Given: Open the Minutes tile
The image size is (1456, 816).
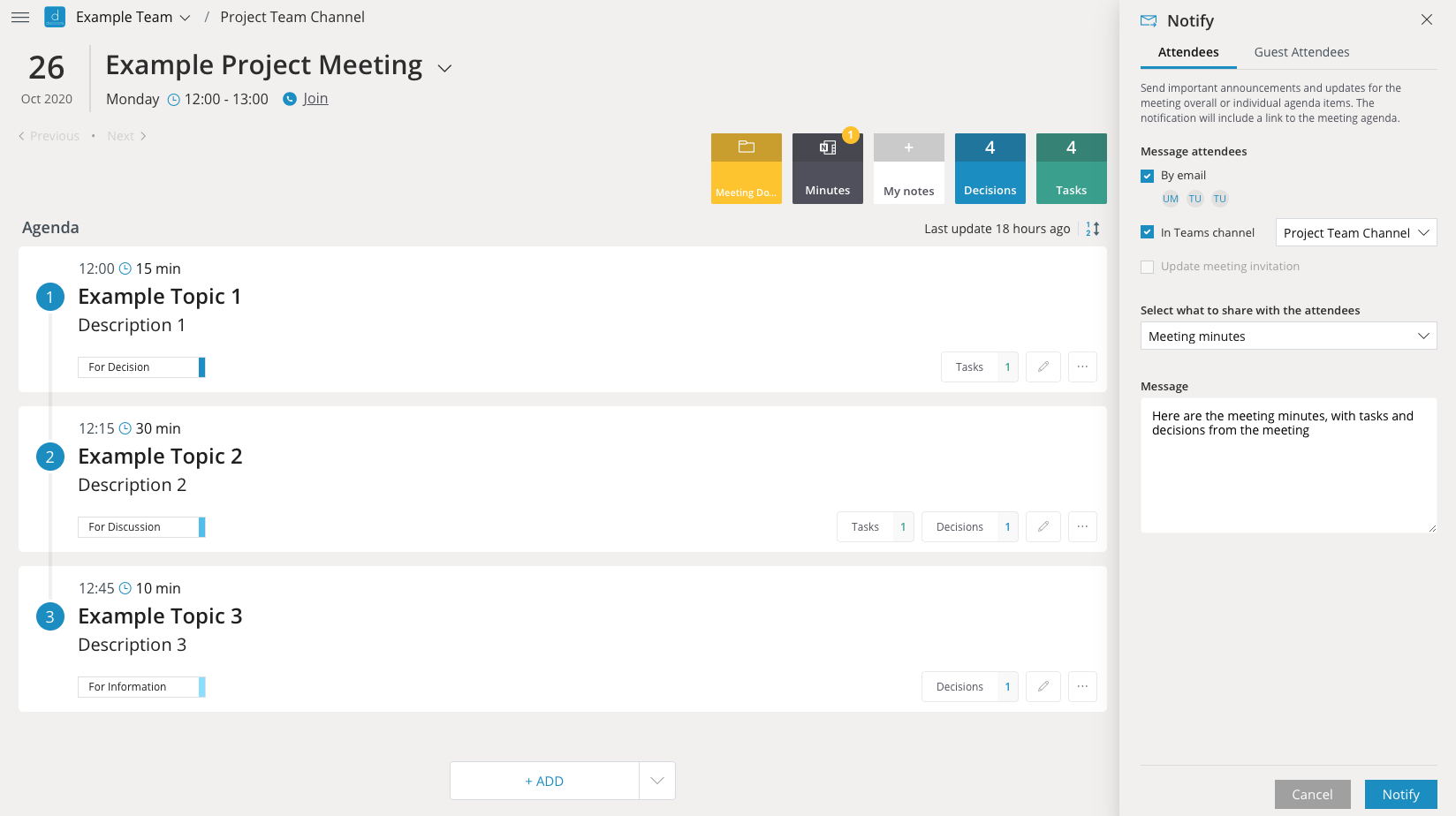Looking at the screenshot, I should [827, 168].
